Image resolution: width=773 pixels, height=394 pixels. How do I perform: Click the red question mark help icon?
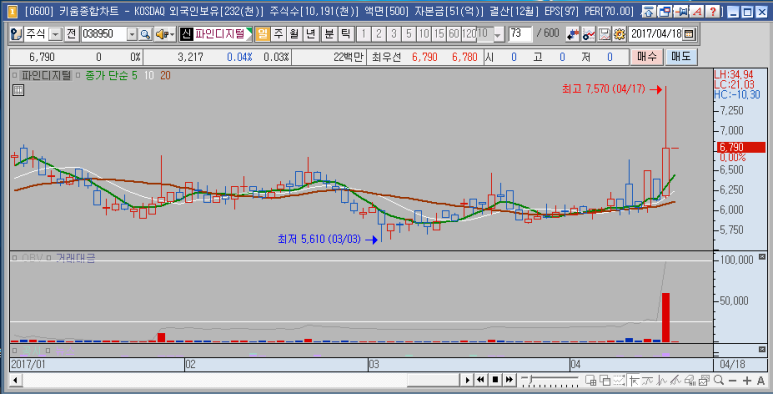[x=713, y=11]
